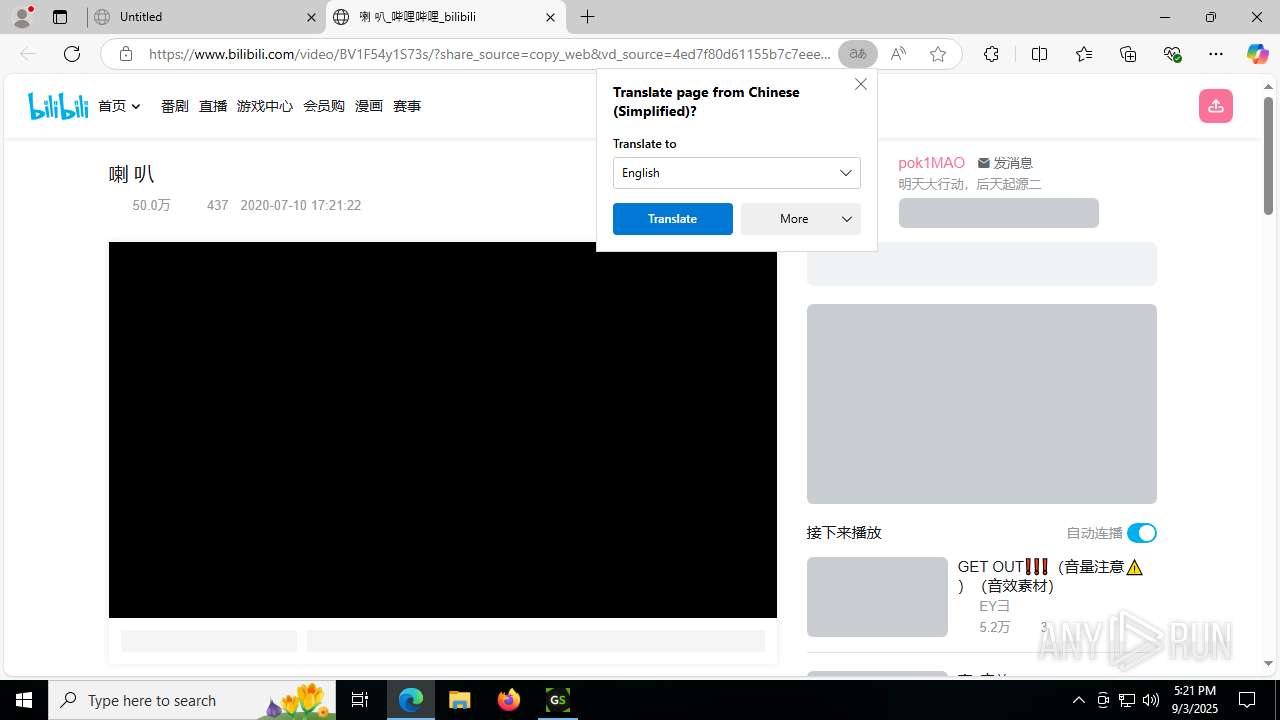Click the taskbar clock 5:21 PM

coord(1195,700)
